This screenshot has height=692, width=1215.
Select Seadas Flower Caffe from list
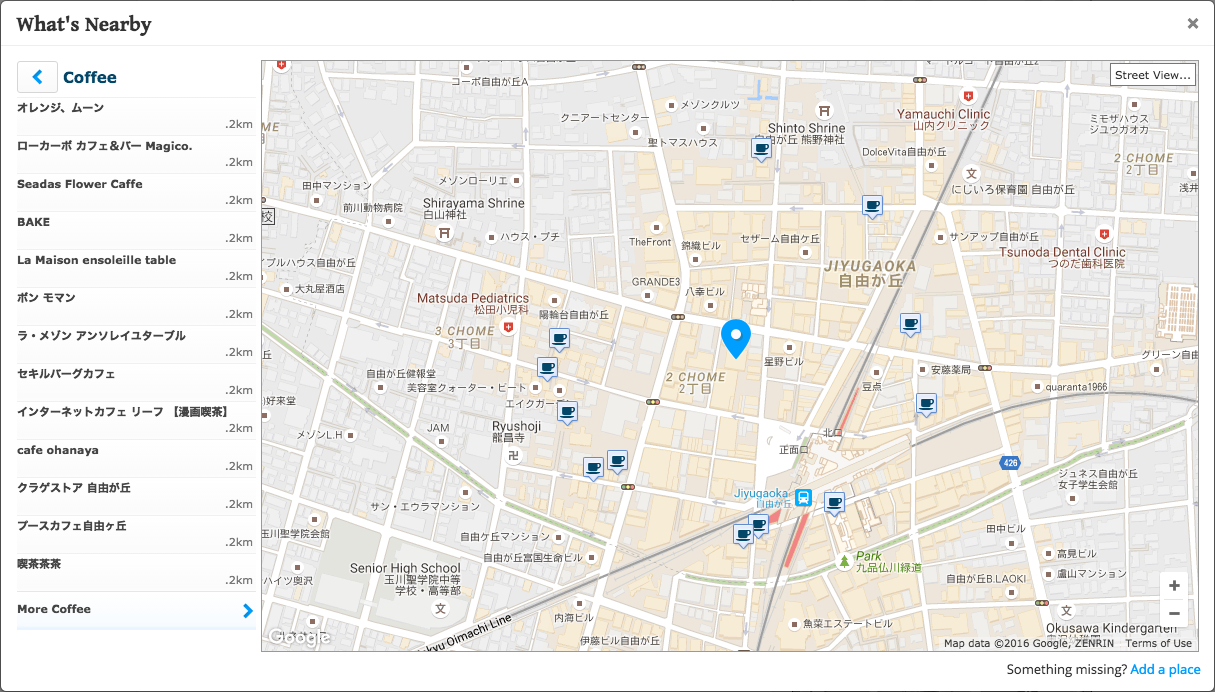tap(80, 184)
